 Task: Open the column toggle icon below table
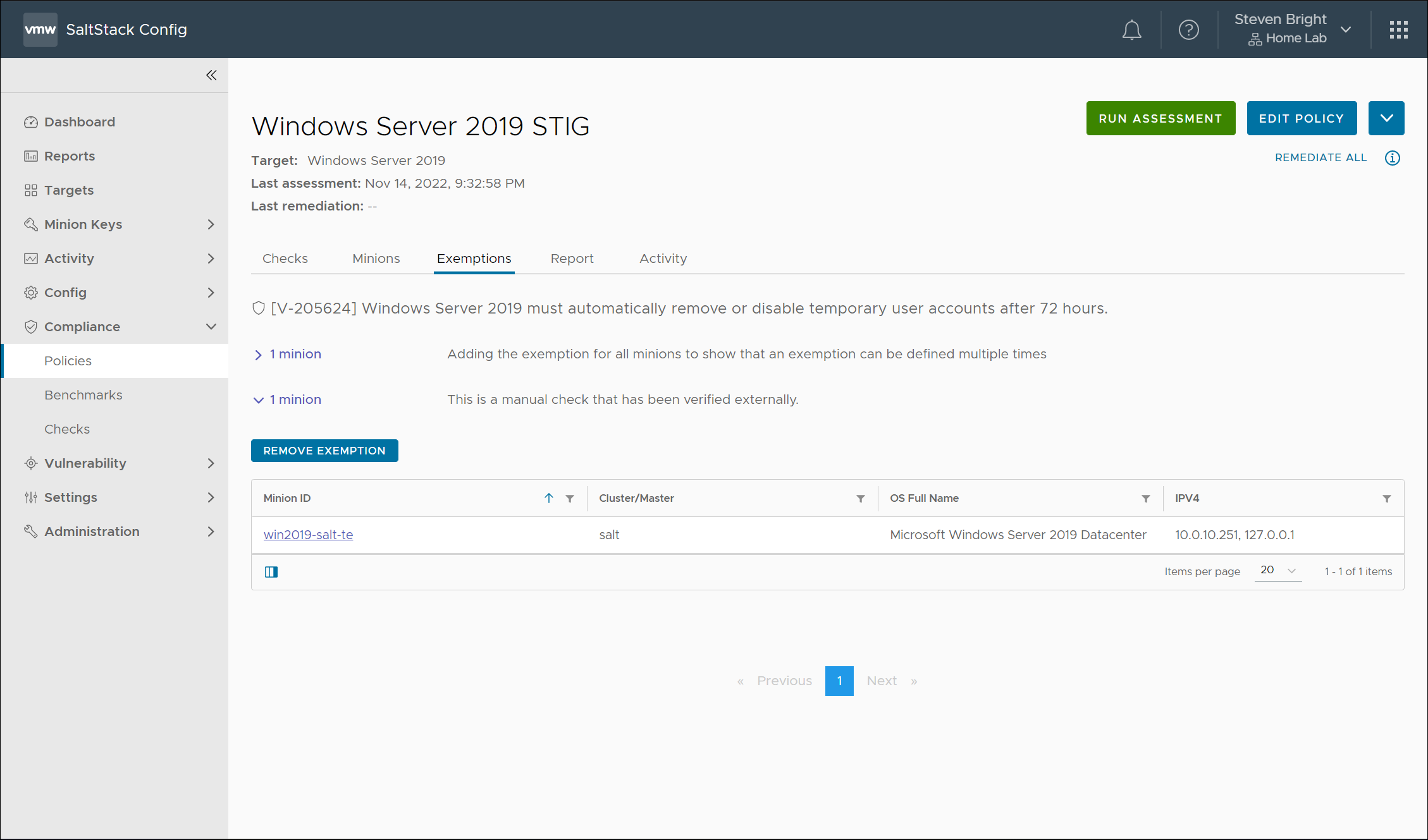pyautogui.click(x=271, y=572)
